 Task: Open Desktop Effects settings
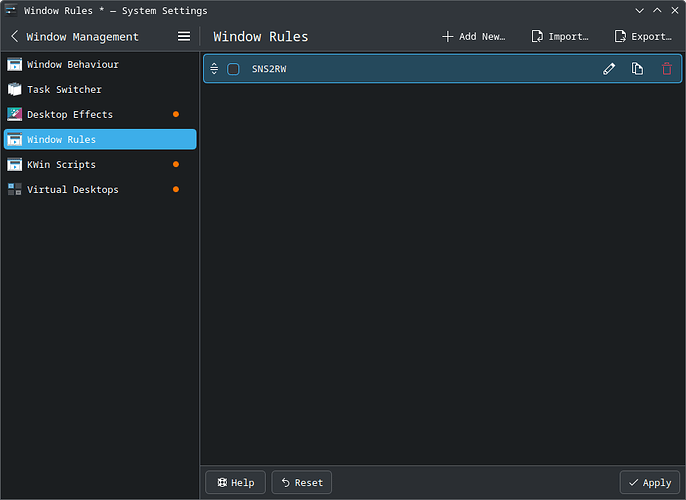(100, 114)
